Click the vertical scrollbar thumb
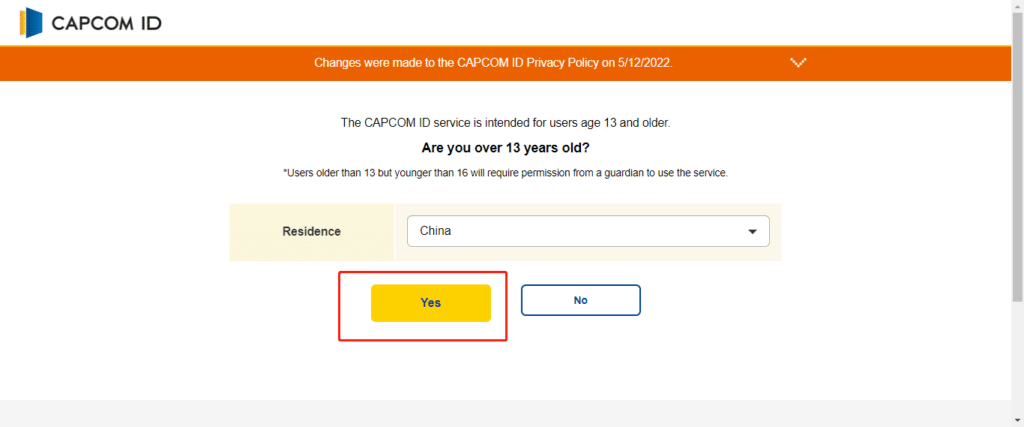The width and height of the screenshot is (1024, 427). [1017, 157]
